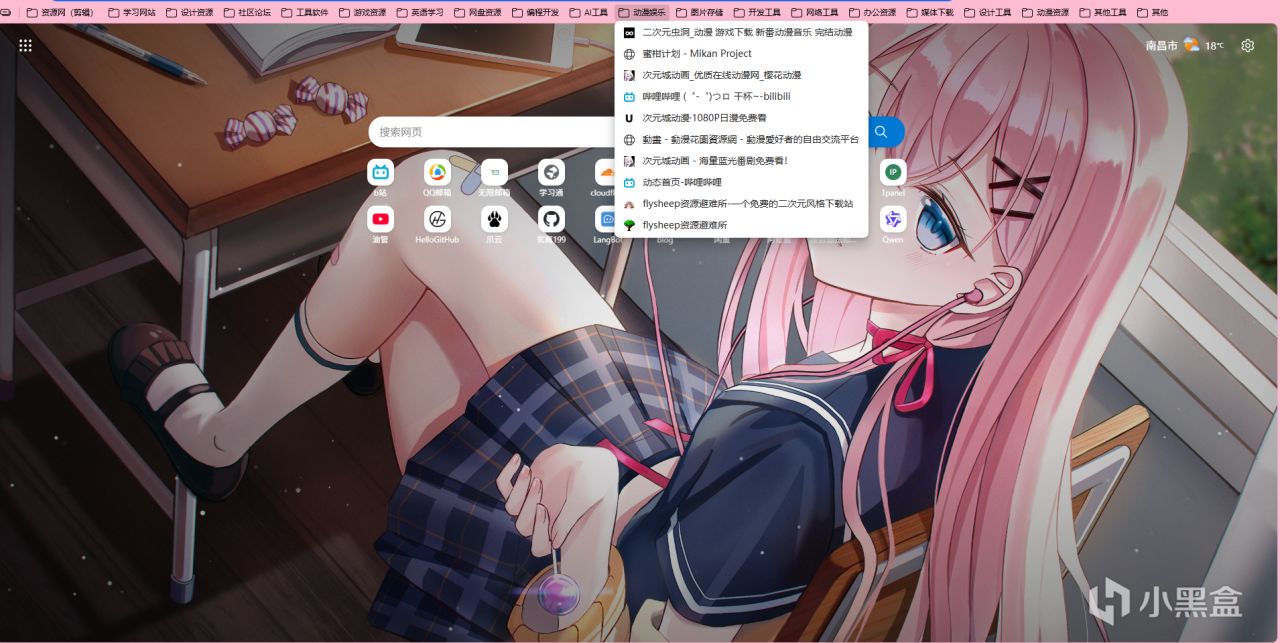Expand the 媒体下载 bookmark folder
1280x643 pixels.
(930, 13)
